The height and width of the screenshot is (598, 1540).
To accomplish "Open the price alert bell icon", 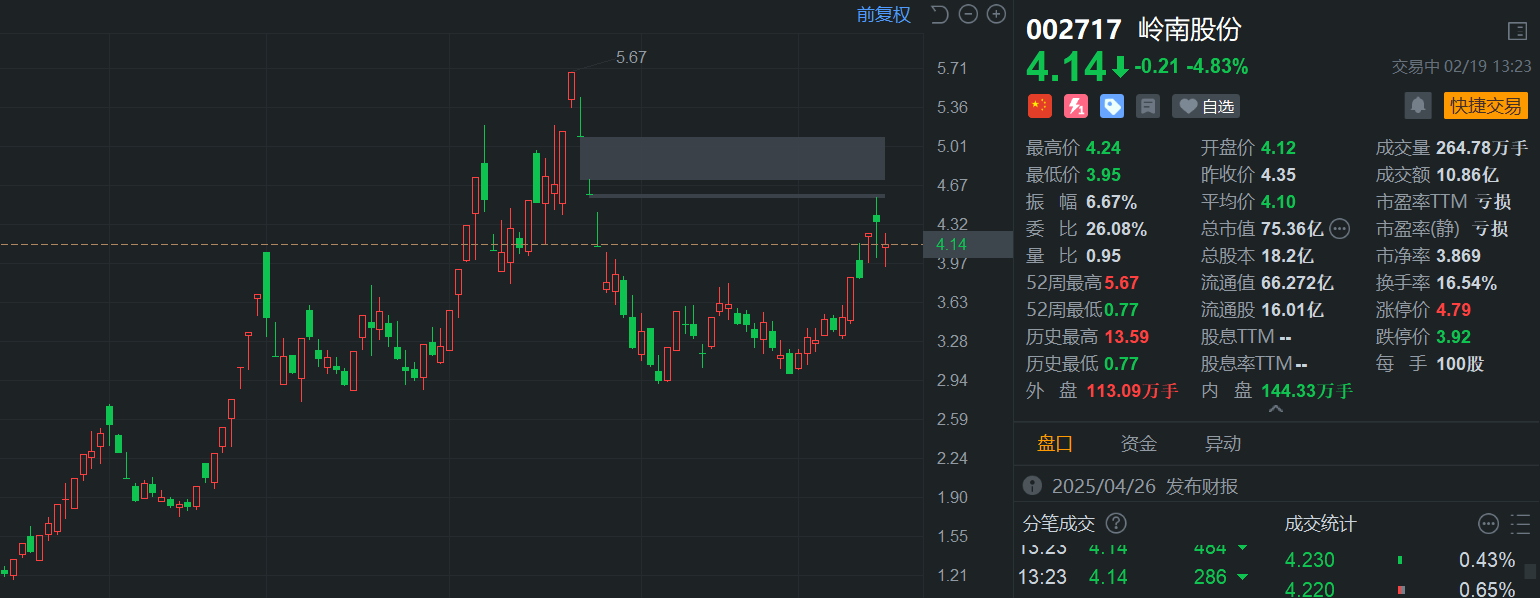I will [1417, 106].
